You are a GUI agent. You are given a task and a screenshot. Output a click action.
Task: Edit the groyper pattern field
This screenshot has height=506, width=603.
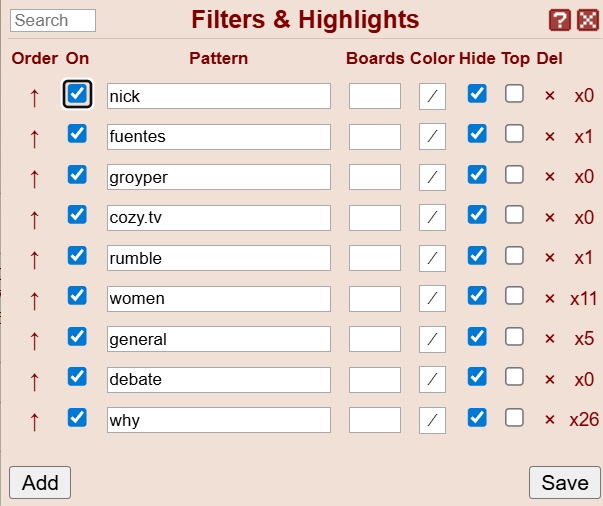(x=219, y=177)
